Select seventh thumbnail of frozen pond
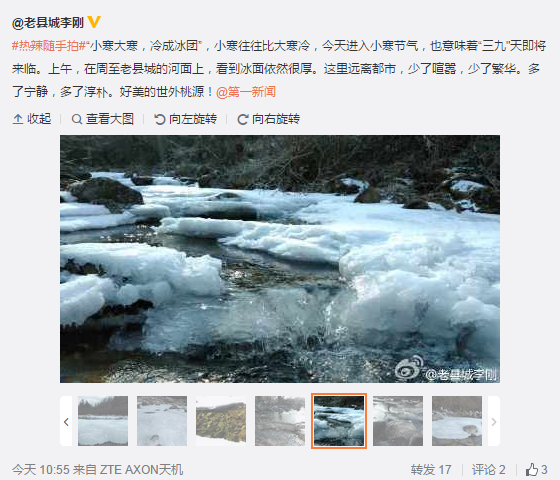The width and height of the screenshot is (560, 480). [x=457, y=421]
